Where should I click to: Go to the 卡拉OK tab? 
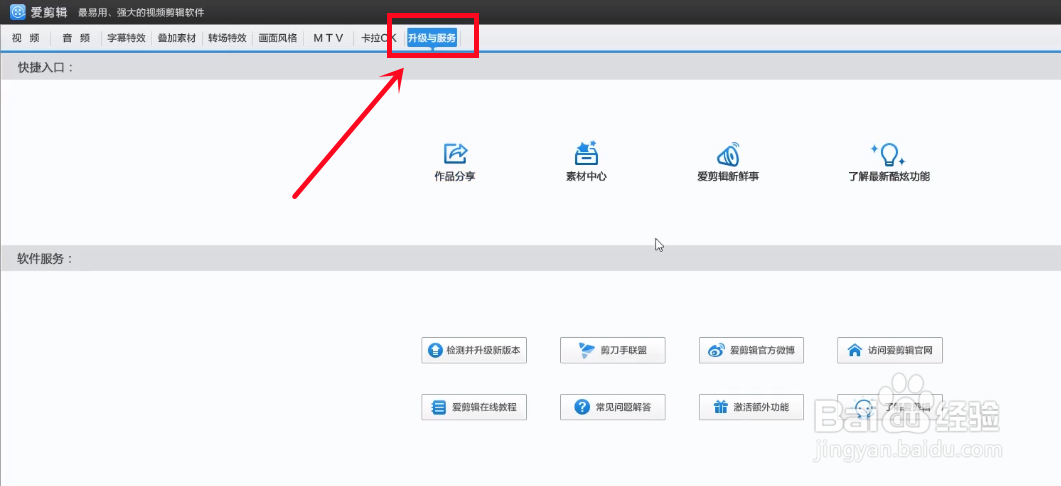(378, 38)
